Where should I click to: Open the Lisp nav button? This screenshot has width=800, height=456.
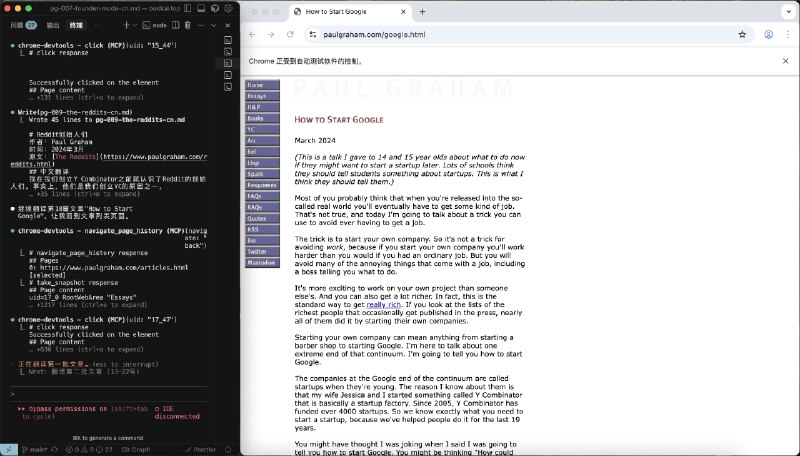point(262,163)
